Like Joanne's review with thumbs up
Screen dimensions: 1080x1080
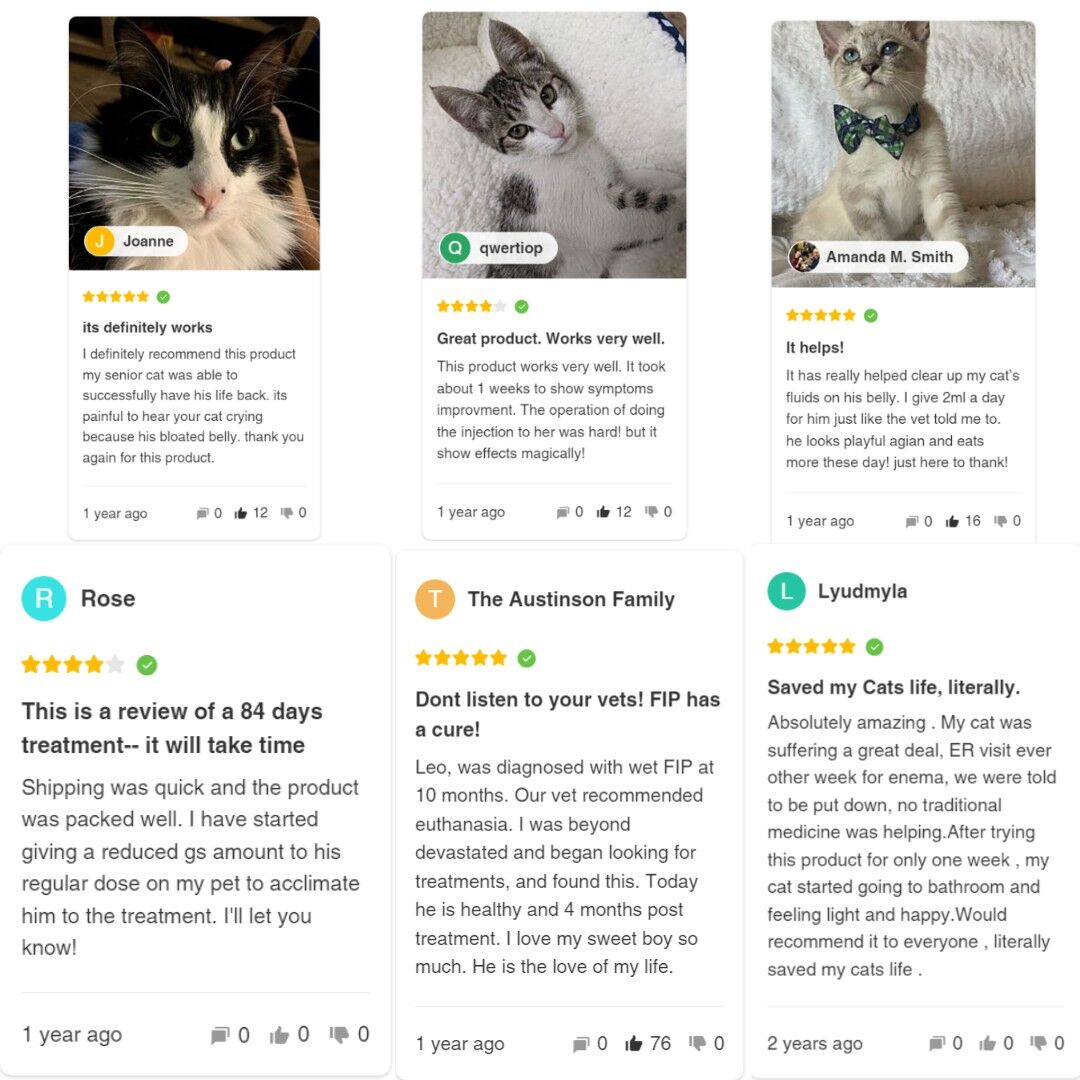click(x=240, y=513)
